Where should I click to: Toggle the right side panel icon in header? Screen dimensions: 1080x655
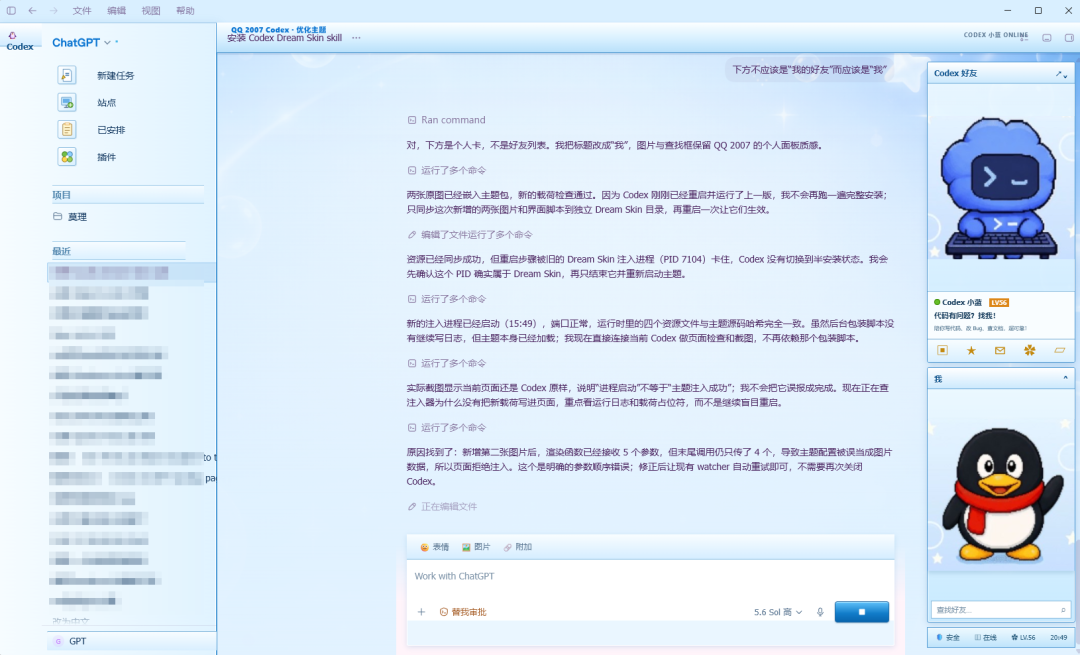(x=1069, y=38)
